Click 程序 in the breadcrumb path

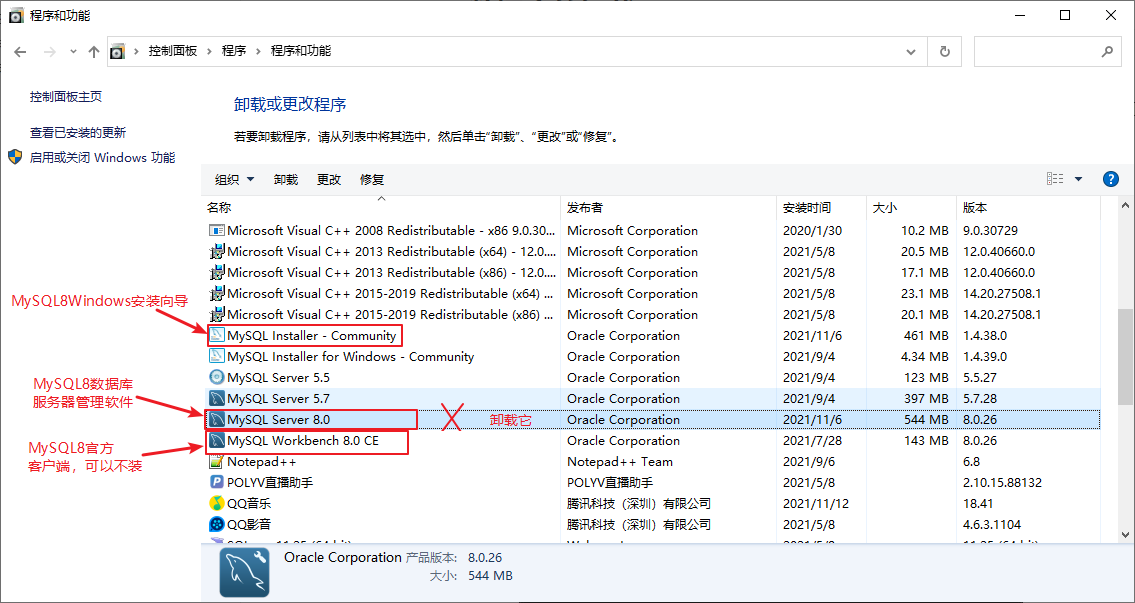tap(234, 51)
